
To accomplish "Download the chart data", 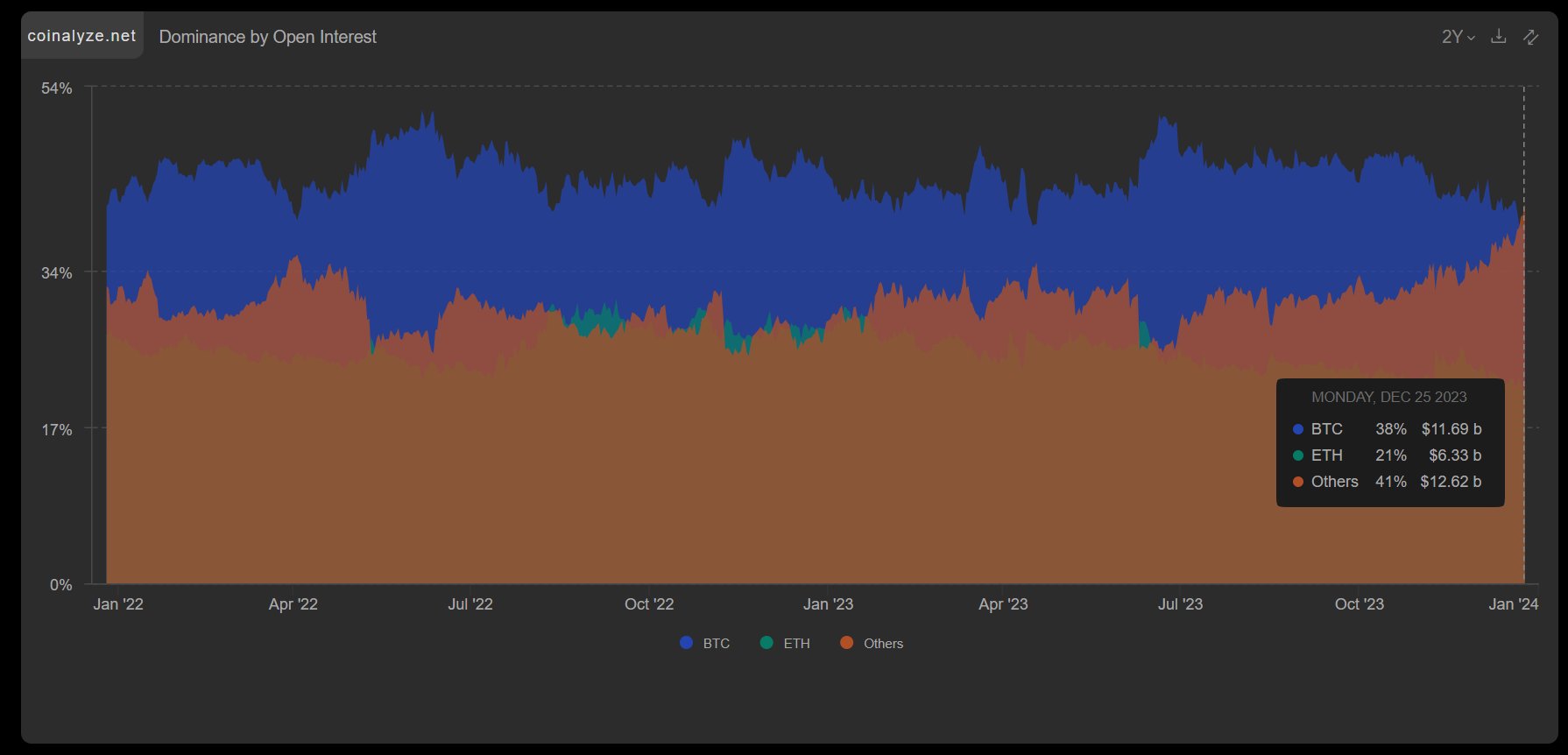I will coord(1499,36).
